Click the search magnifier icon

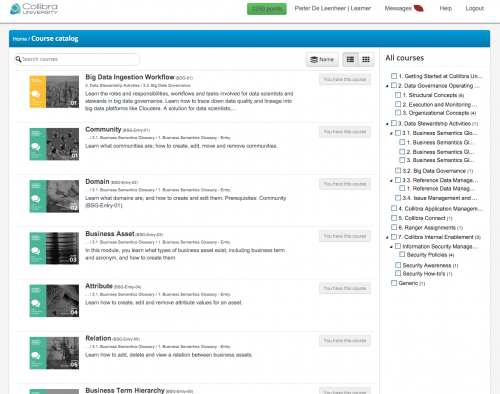(x=18, y=59)
